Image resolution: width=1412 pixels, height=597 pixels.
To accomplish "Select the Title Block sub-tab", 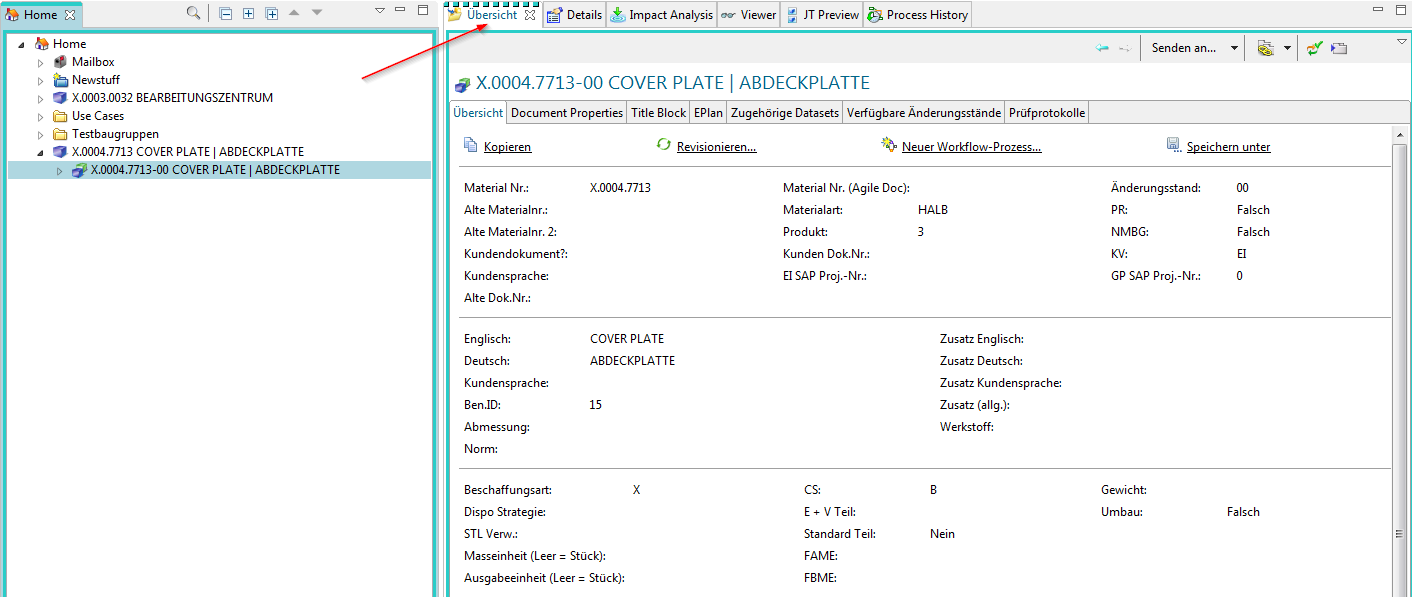I will coord(658,113).
